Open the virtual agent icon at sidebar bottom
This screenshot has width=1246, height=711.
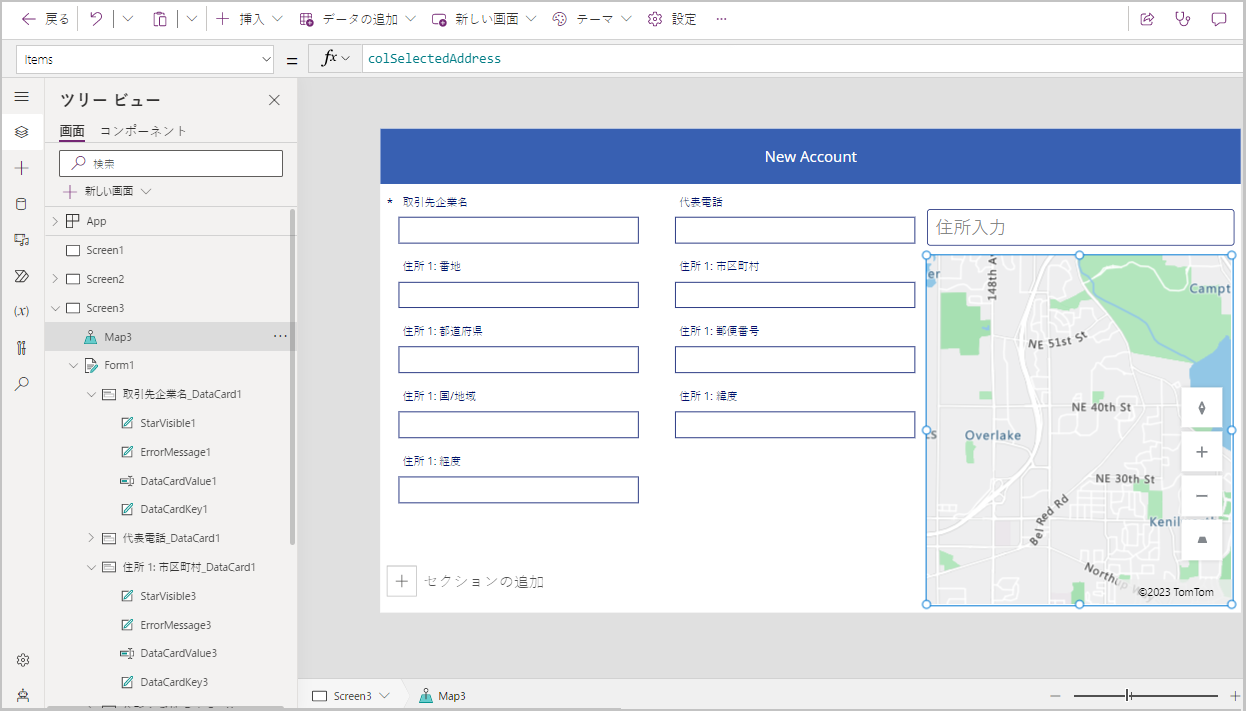tap(22, 695)
